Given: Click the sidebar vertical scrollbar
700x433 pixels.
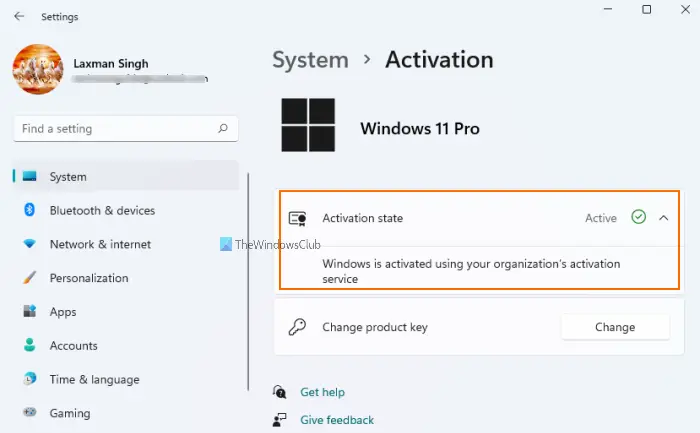Looking at the screenshot, I should coord(248,282).
